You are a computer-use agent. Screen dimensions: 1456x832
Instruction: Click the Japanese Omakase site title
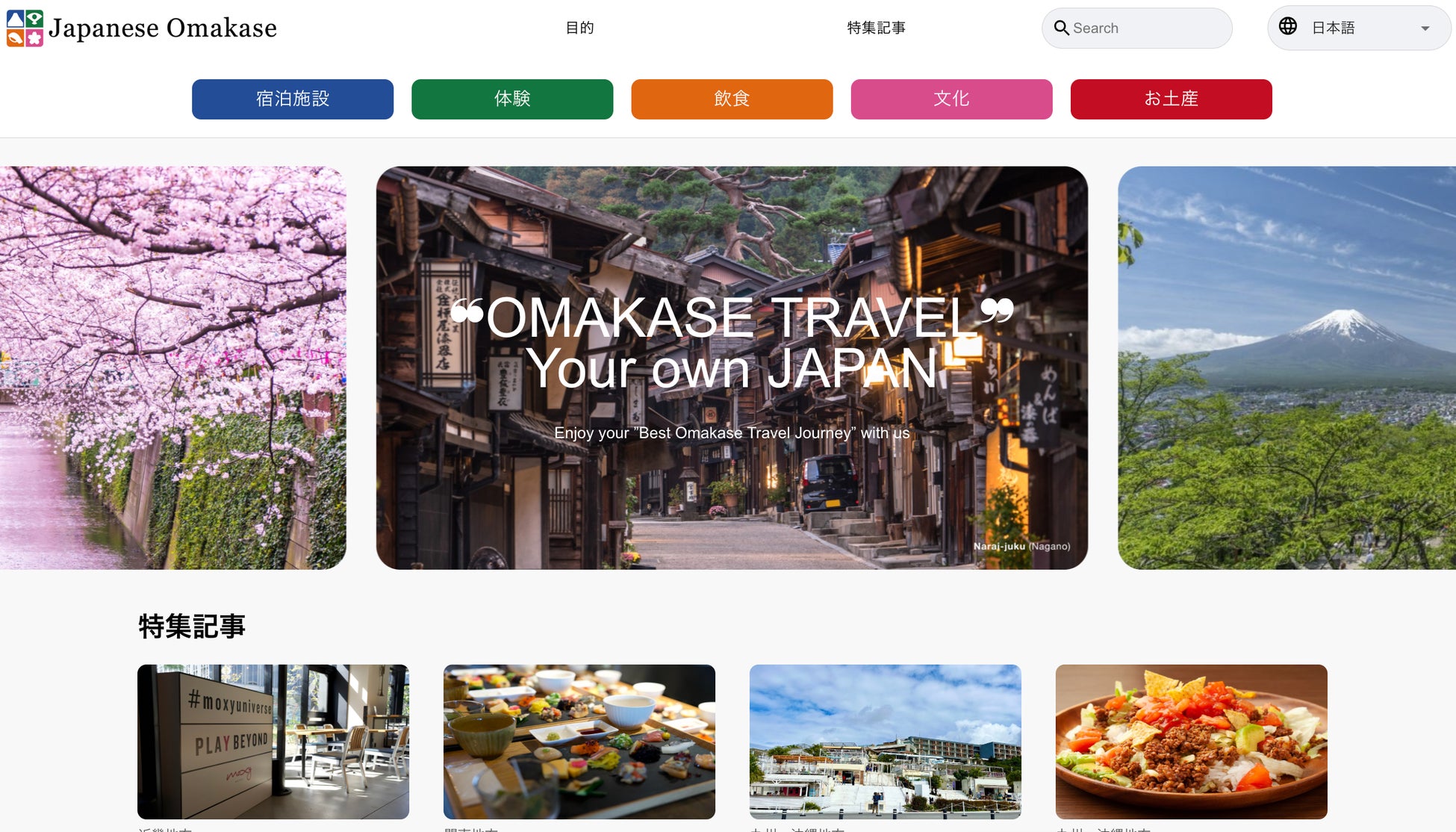tap(163, 28)
